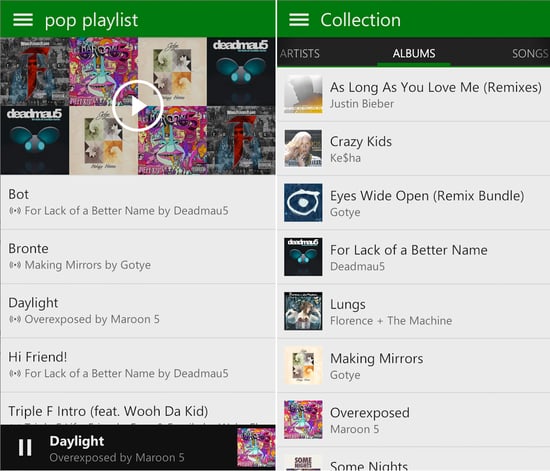
Task: Open hamburger menu in Collection screen
Action: click(299, 20)
